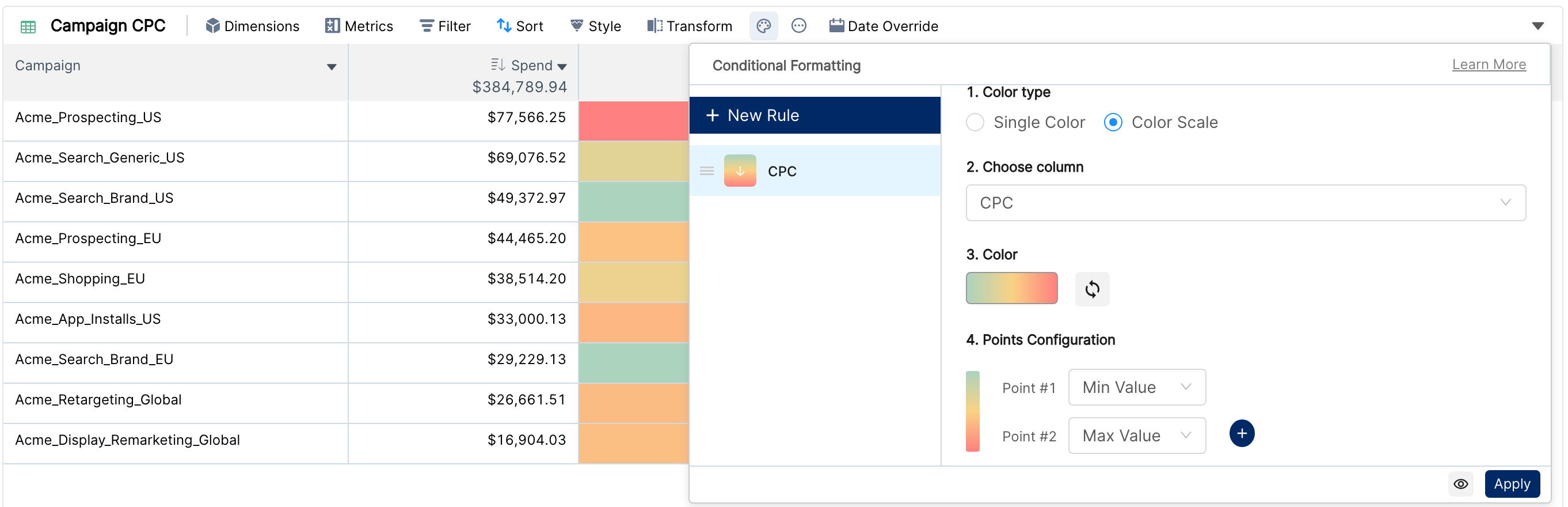Click the $384,789.94 total spend value

(519, 87)
